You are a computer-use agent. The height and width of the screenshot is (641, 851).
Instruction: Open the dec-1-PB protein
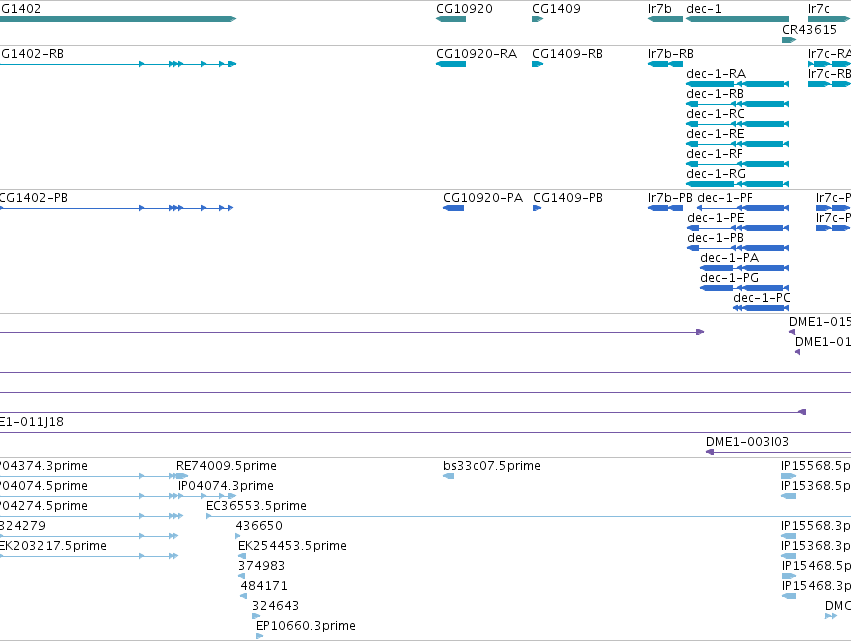738,248
